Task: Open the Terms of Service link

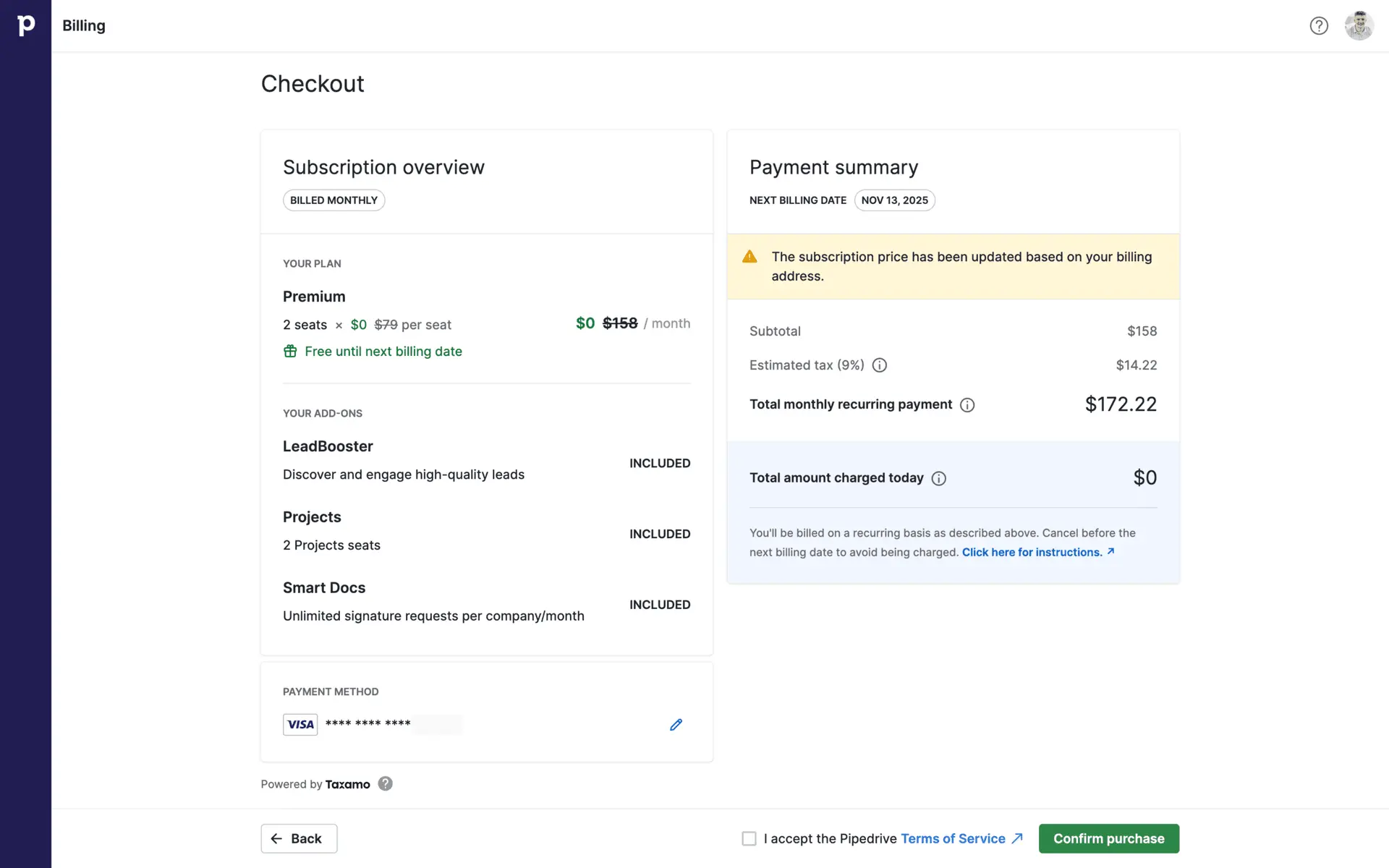Action: point(953,838)
